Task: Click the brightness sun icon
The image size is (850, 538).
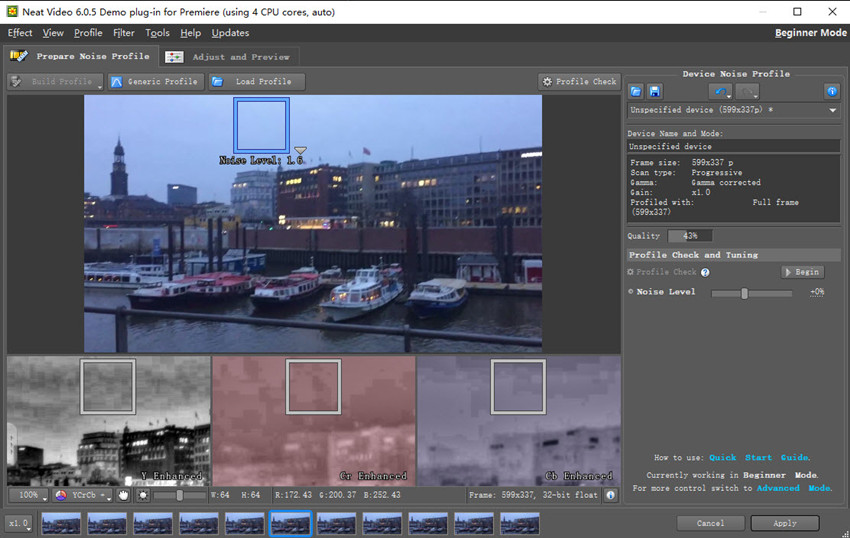Action: (x=143, y=495)
